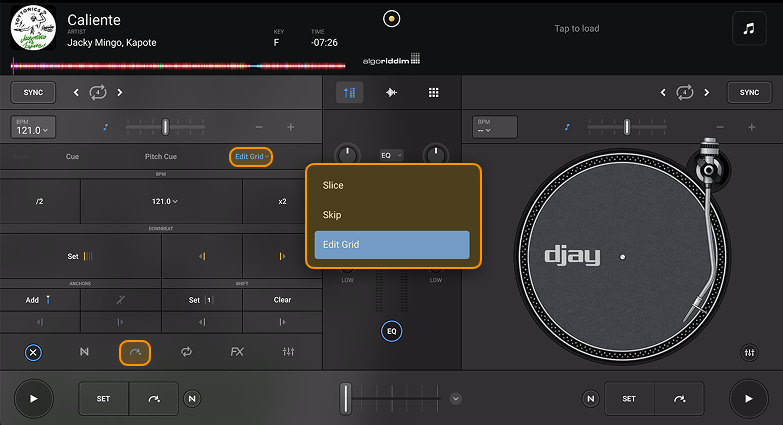Toggle left deck Neural Mix N button

pos(192,399)
